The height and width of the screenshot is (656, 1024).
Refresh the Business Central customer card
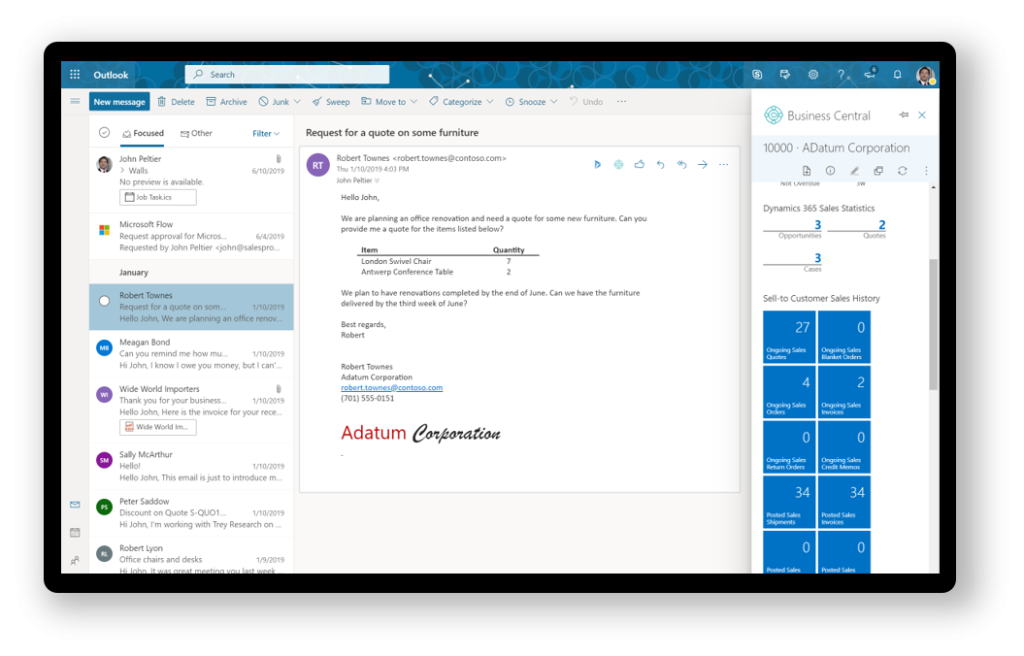(902, 171)
